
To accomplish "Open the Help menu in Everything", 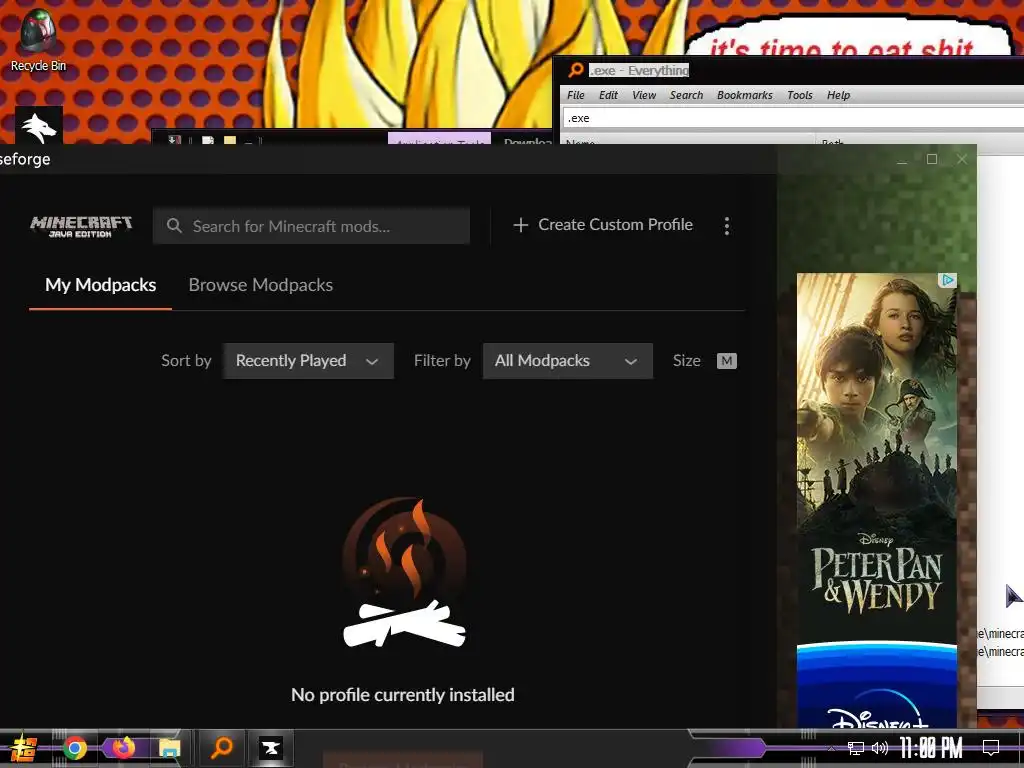I will (838, 95).
